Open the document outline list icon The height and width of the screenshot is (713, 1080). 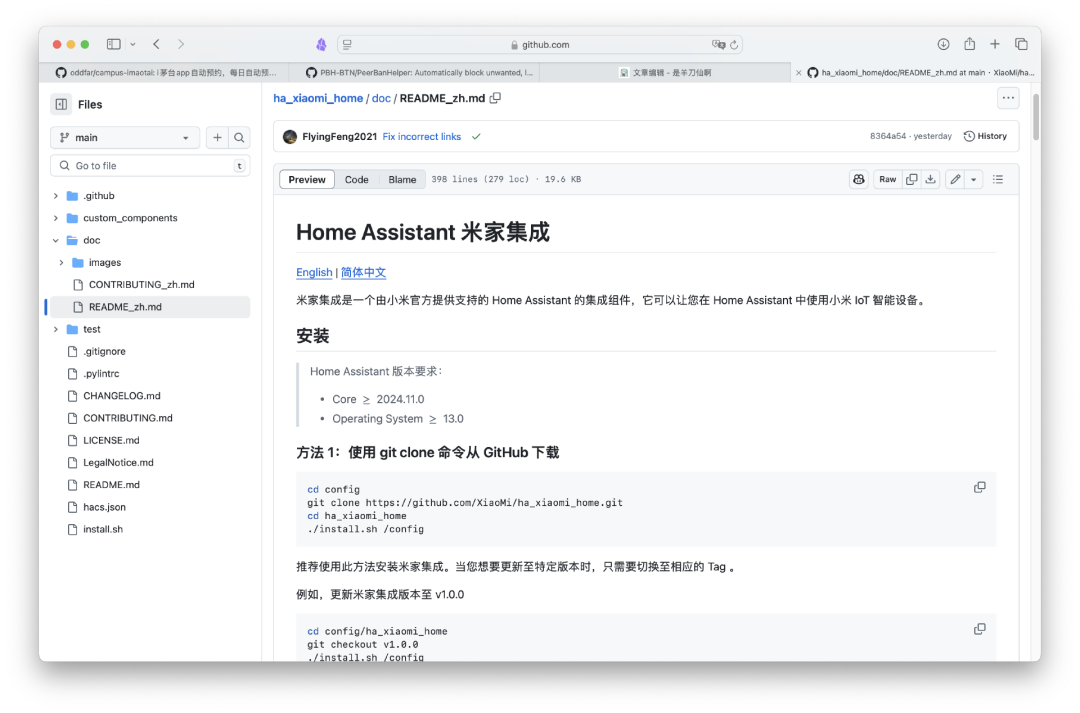click(x=998, y=179)
